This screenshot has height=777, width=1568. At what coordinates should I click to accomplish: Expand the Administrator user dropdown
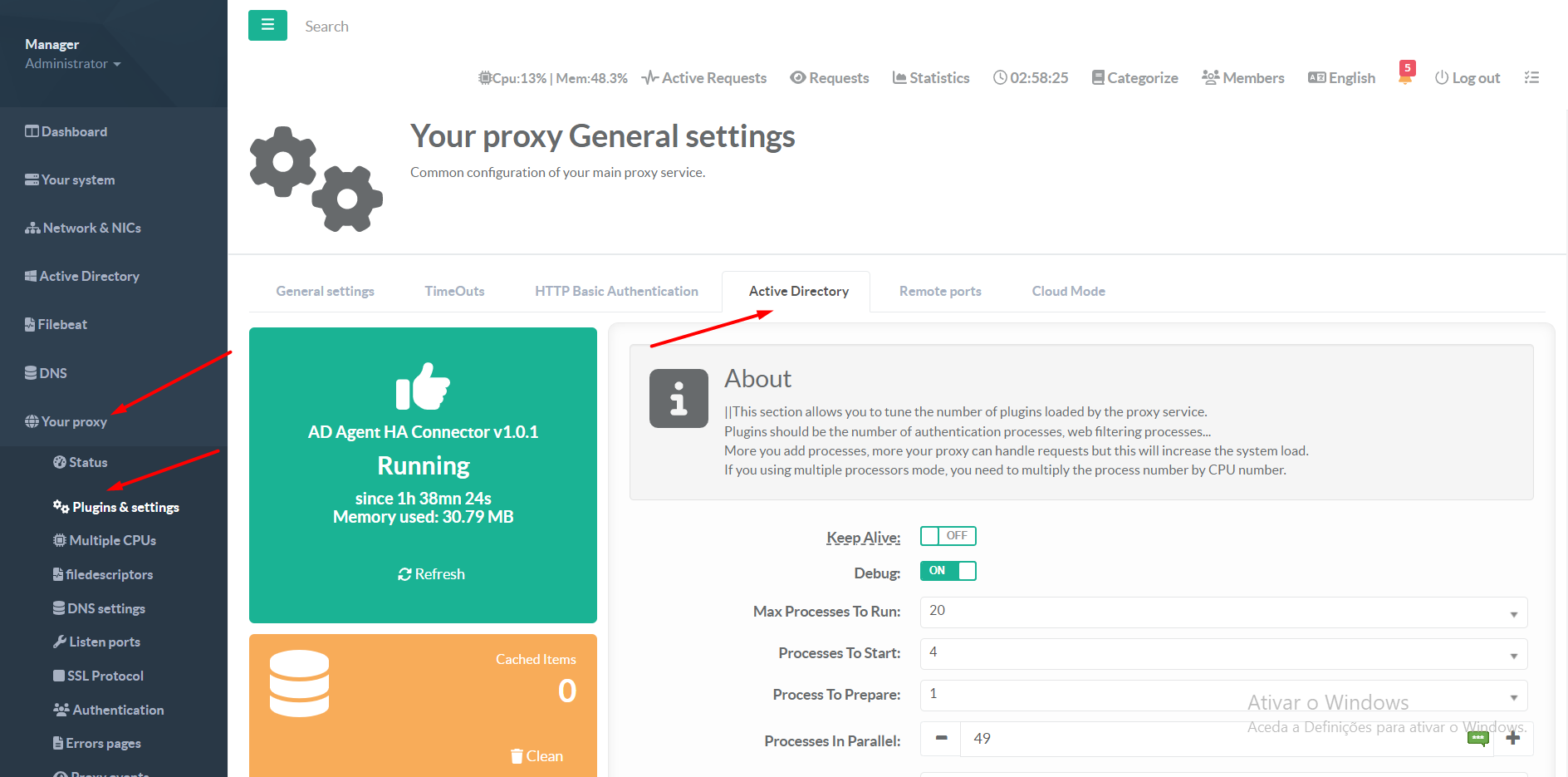coord(73,64)
